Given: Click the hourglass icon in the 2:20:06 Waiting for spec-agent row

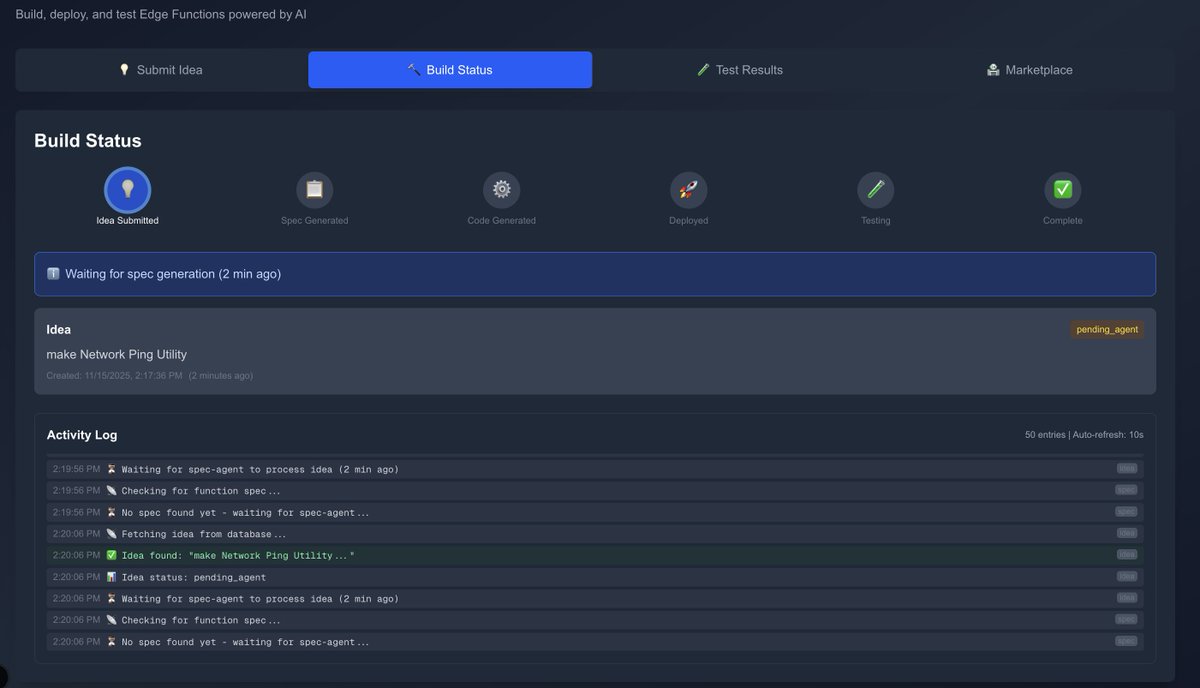Looking at the screenshot, I should click(x=112, y=599).
